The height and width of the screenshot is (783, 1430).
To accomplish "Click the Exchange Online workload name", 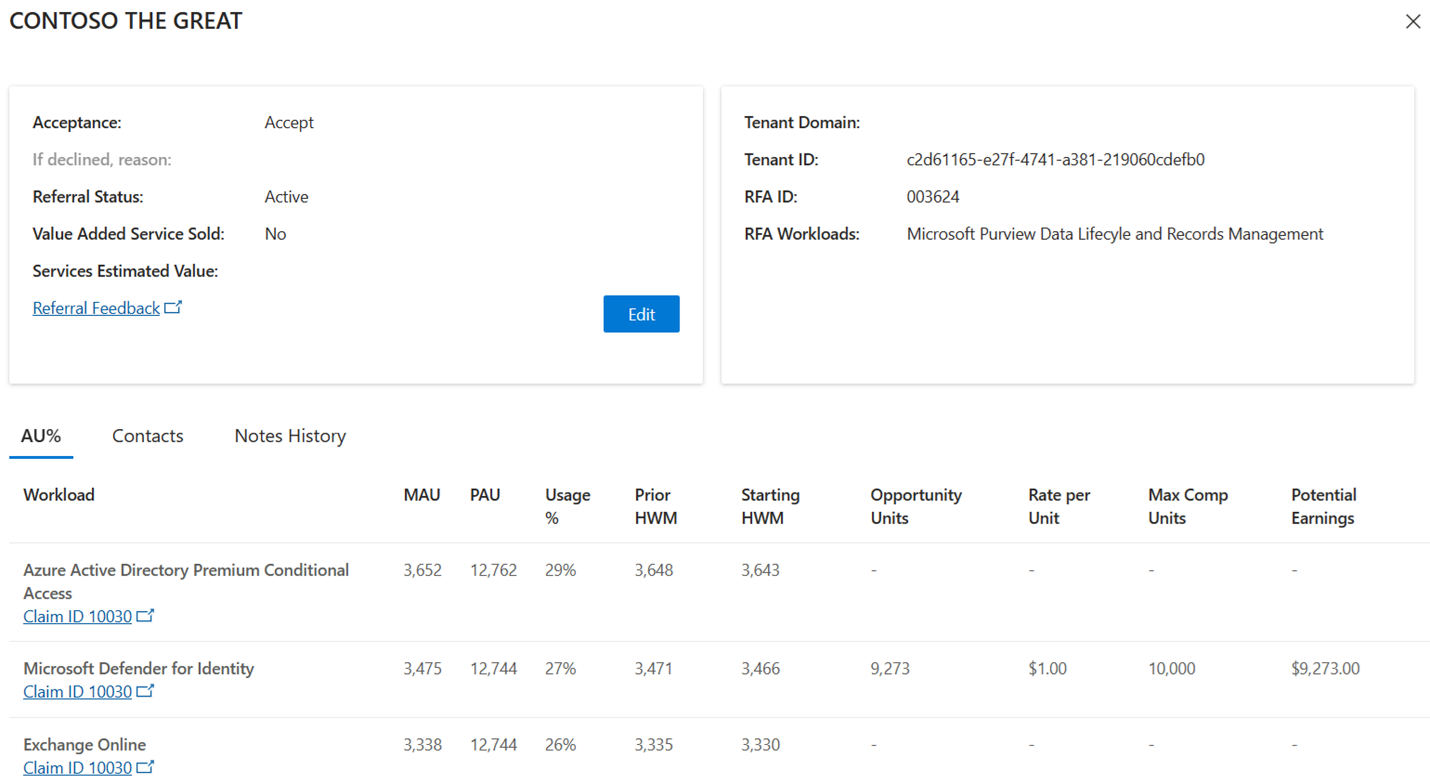I will [84, 745].
